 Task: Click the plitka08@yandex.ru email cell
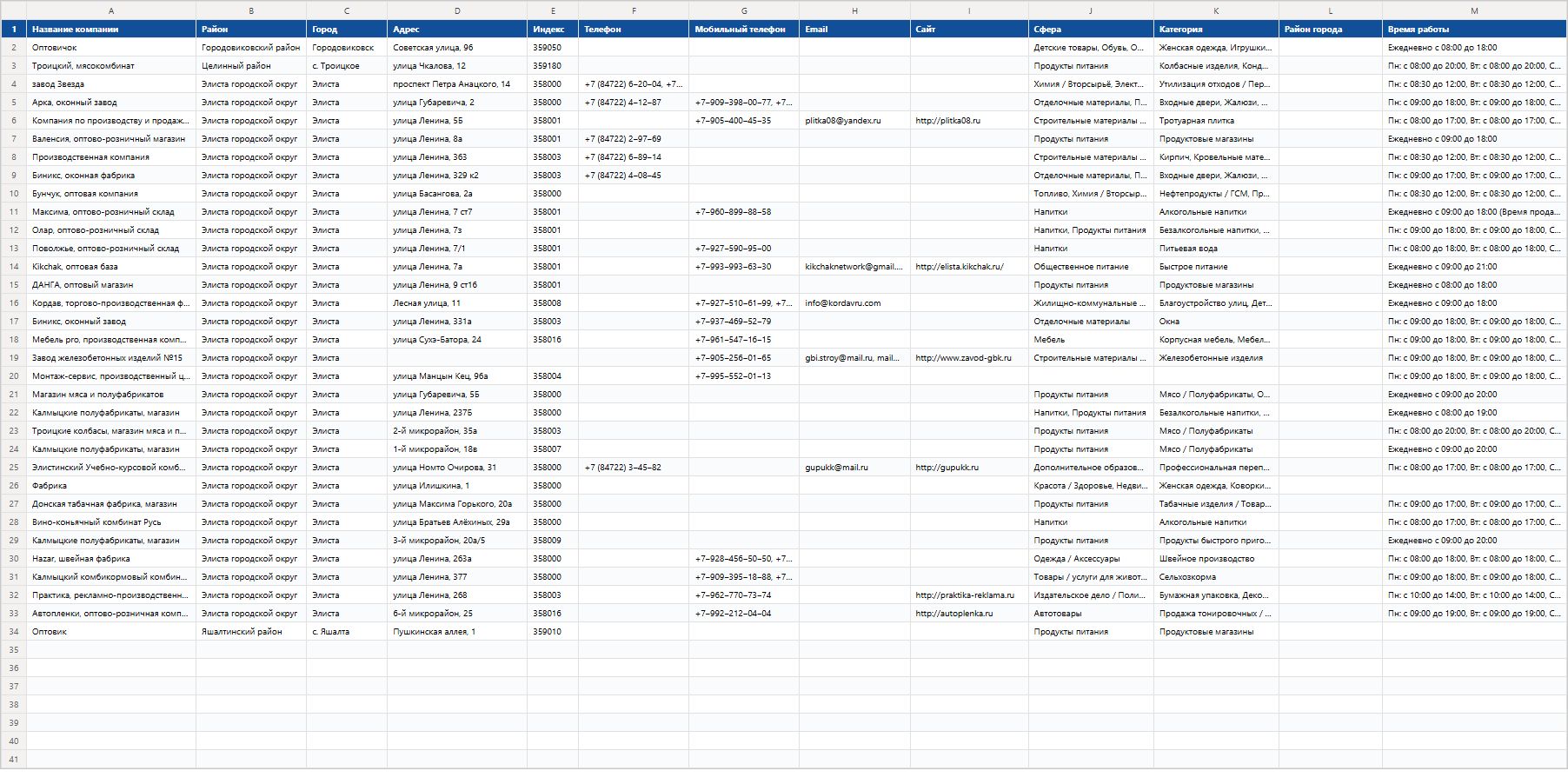point(854,121)
